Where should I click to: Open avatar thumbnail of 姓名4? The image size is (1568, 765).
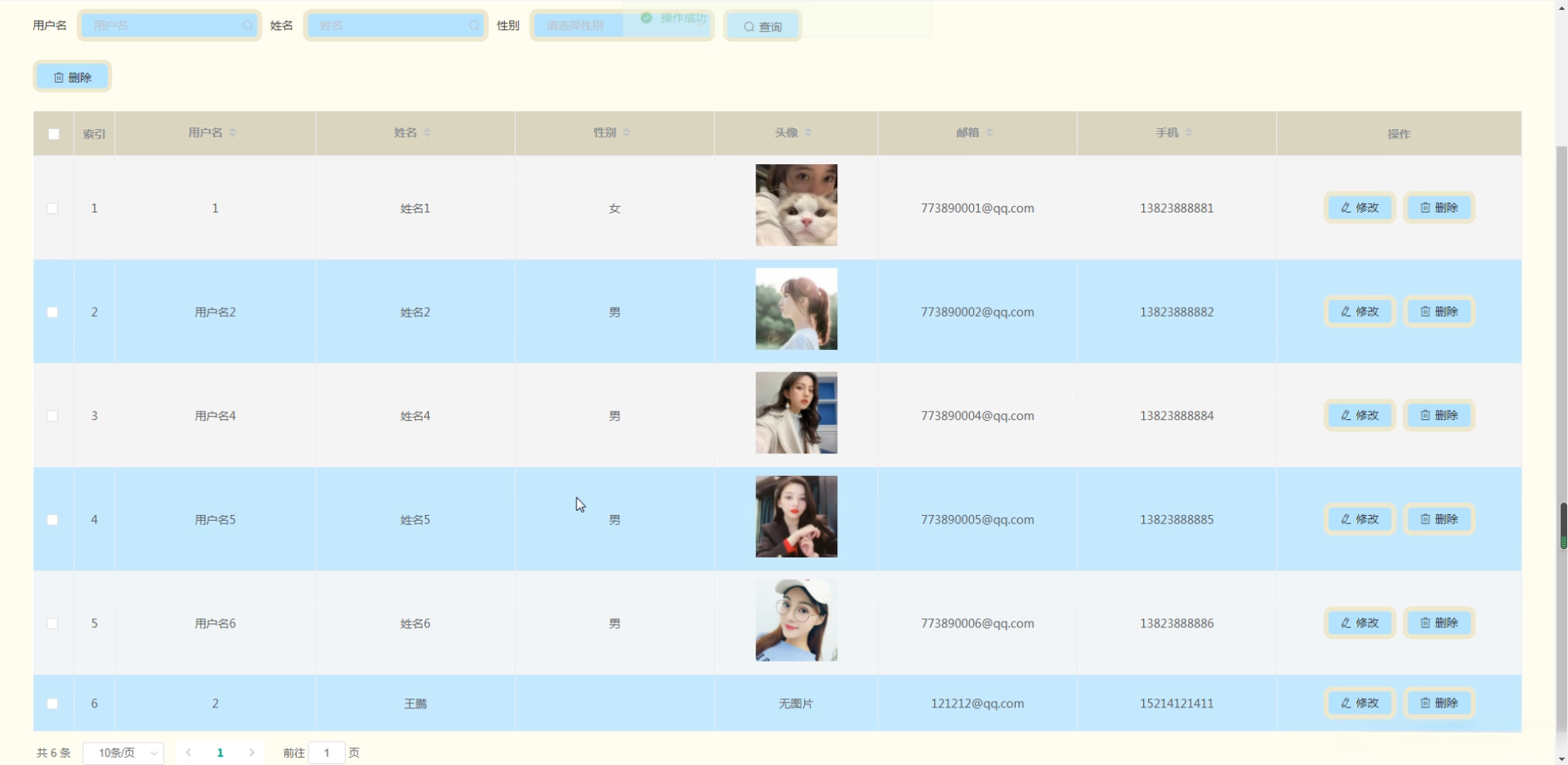(796, 412)
